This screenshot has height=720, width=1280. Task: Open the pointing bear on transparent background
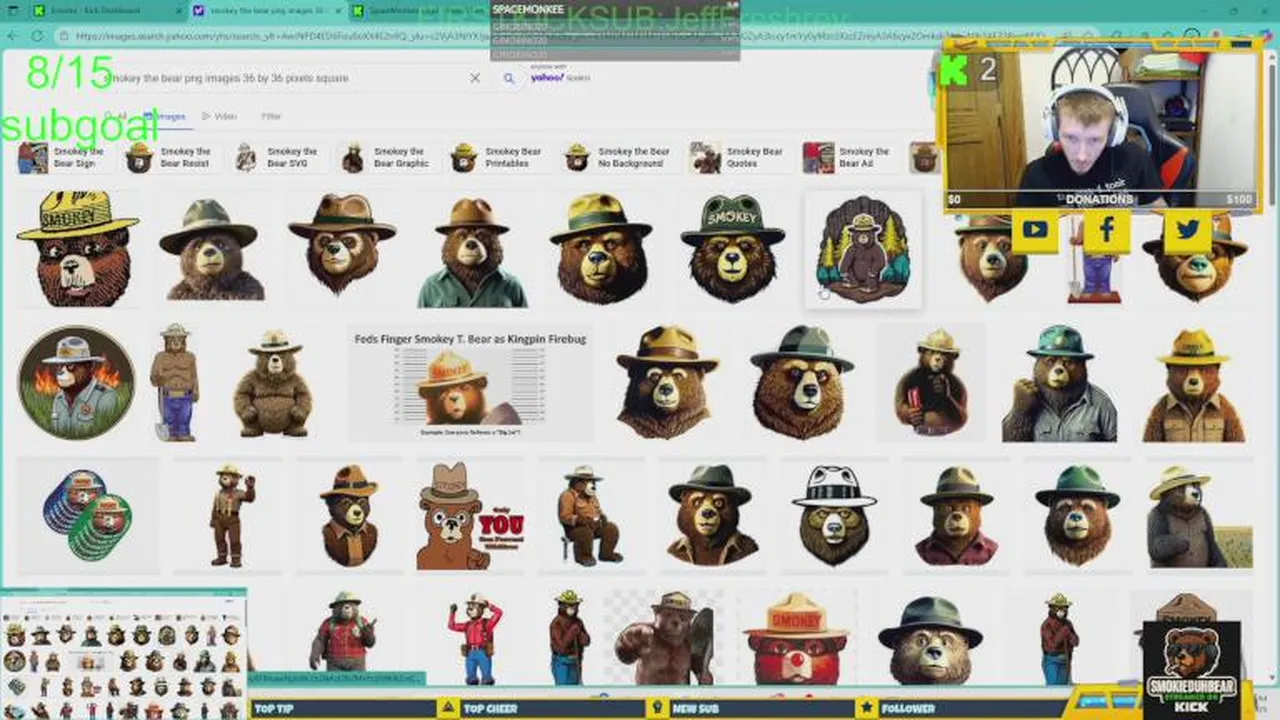click(665, 638)
